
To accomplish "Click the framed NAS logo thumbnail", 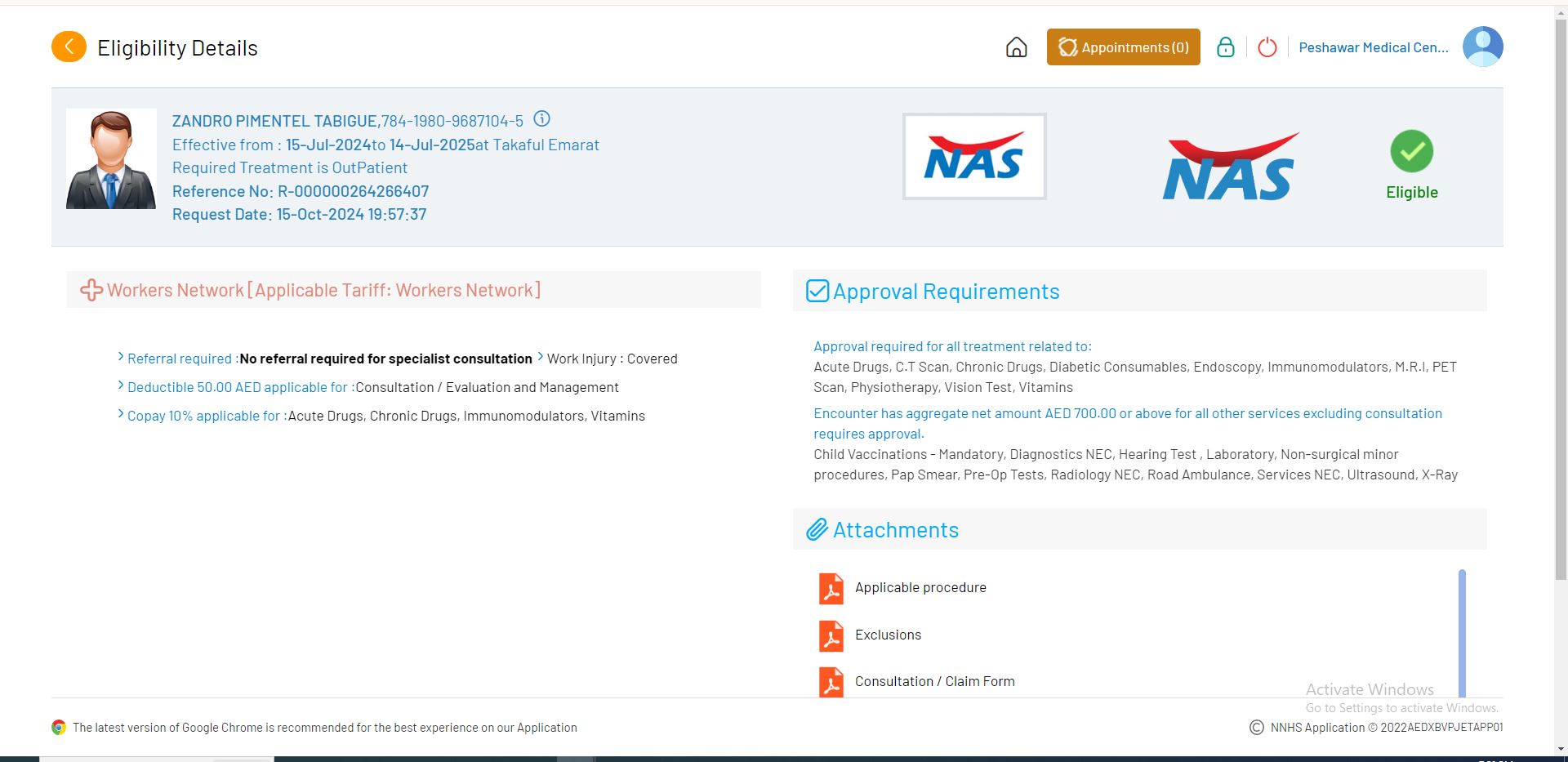I will click(973, 157).
